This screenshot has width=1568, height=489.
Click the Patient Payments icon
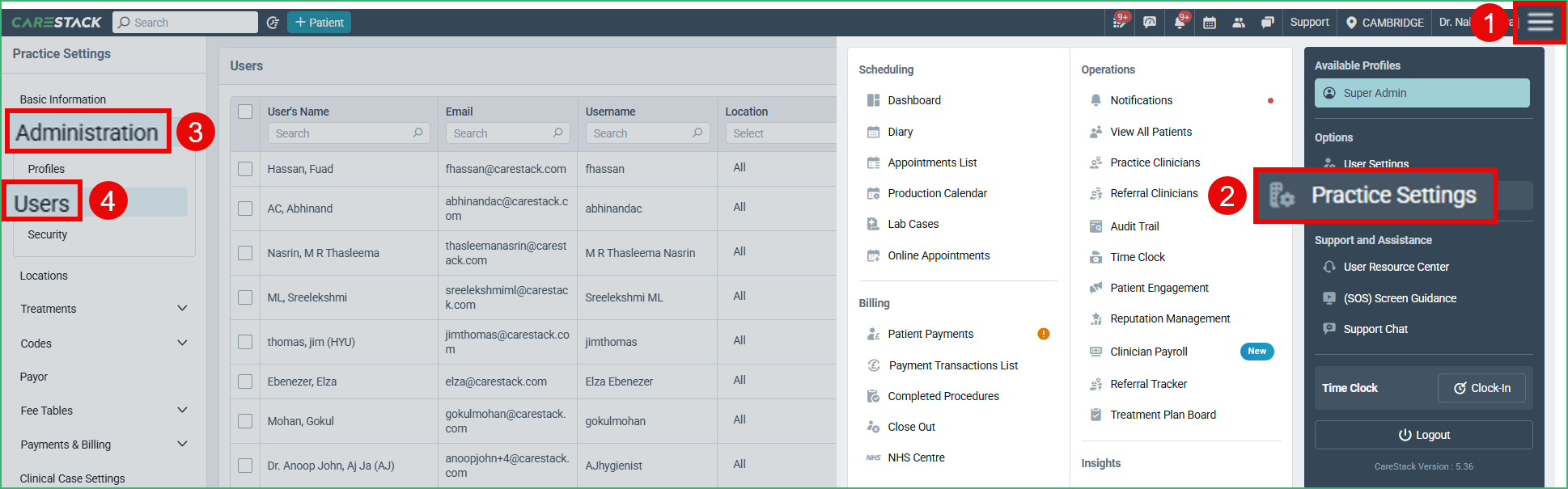click(x=873, y=334)
